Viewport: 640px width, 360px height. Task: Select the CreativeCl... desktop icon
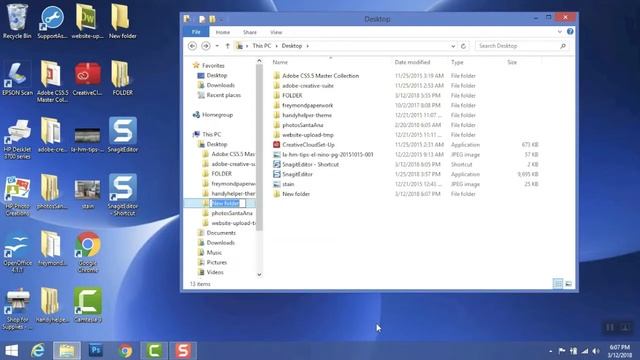click(87, 78)
